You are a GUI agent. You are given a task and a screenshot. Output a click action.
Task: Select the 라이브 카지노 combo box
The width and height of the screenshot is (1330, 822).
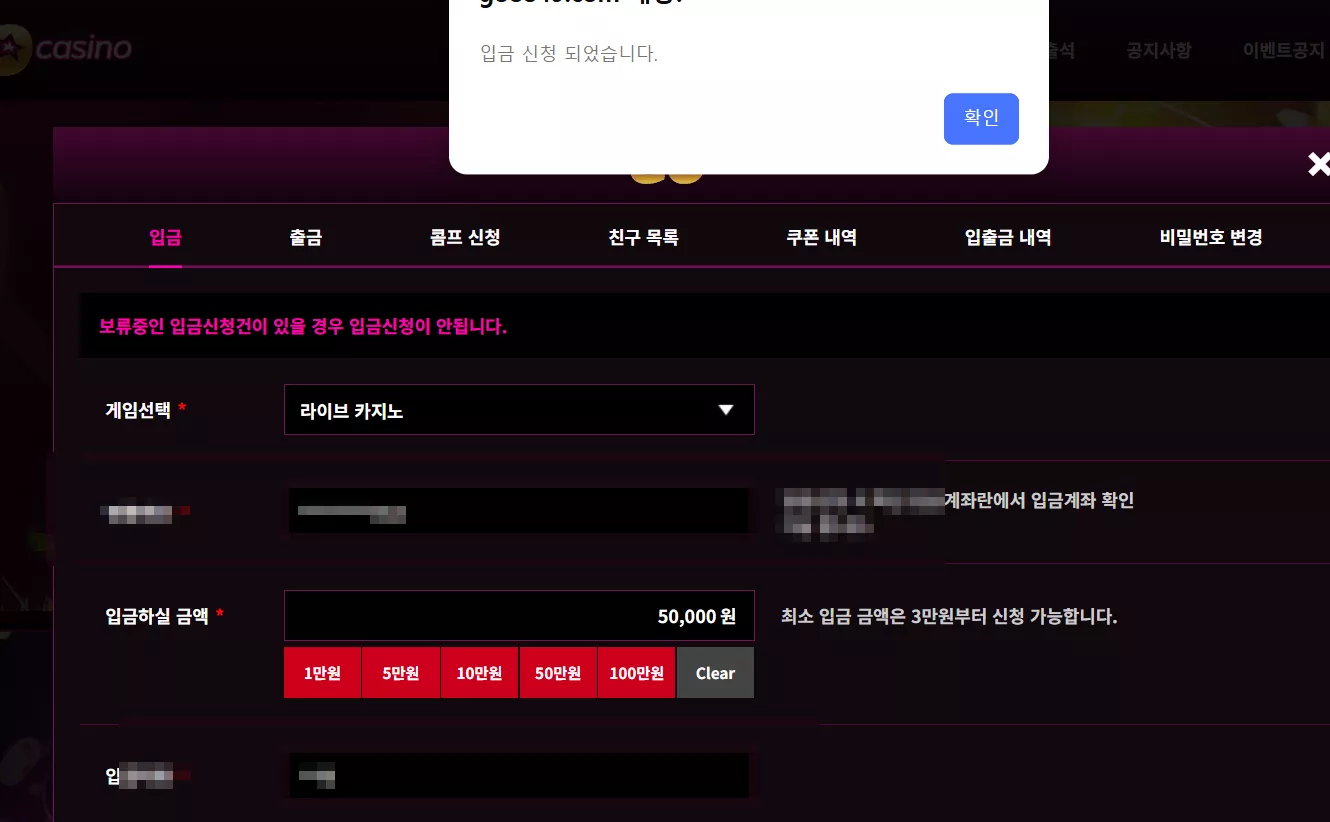[519, 410]
